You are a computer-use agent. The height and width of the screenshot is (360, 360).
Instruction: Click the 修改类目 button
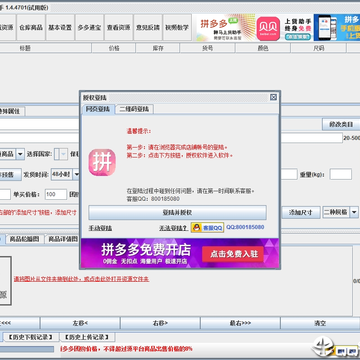click(x=341, y=124)
